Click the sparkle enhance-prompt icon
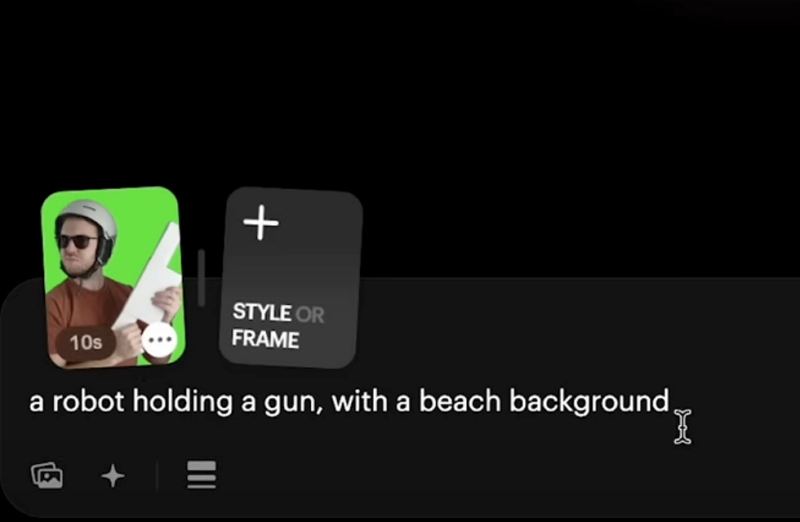Screen dimensions: 800x522 point(113,476)
